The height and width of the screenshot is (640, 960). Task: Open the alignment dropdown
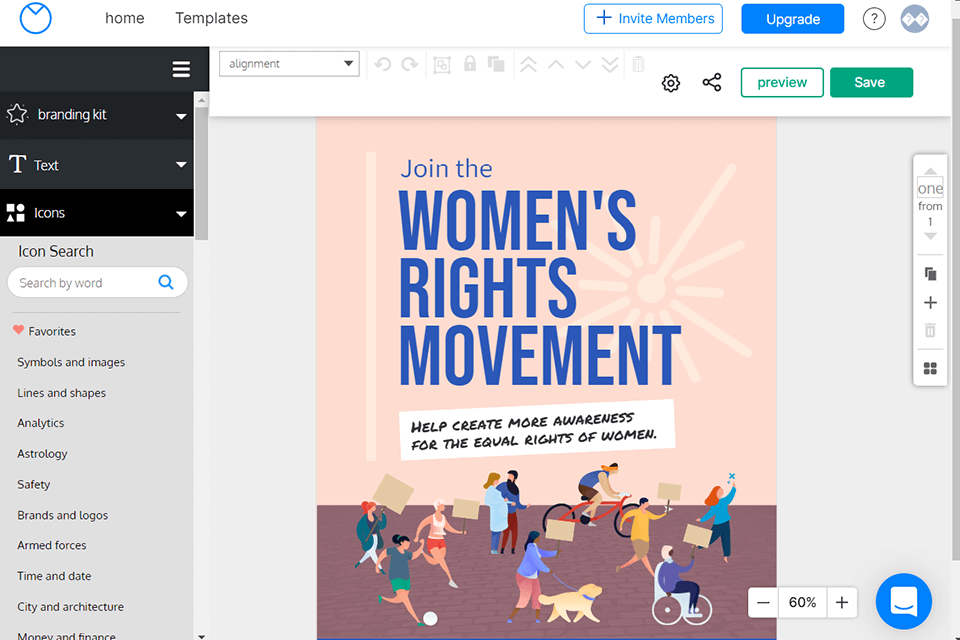coord(289,64)
